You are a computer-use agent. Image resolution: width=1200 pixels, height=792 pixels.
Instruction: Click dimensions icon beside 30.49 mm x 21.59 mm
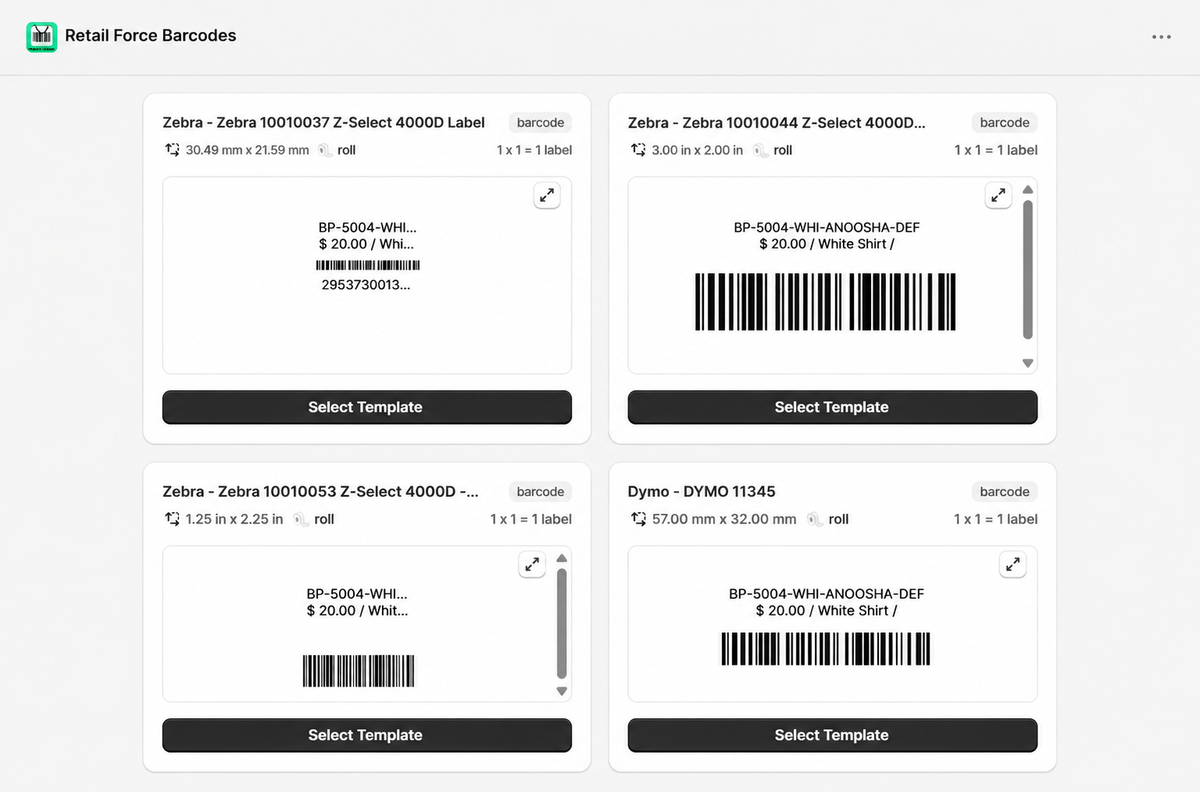pyautogui.click(x=172, y=150)
